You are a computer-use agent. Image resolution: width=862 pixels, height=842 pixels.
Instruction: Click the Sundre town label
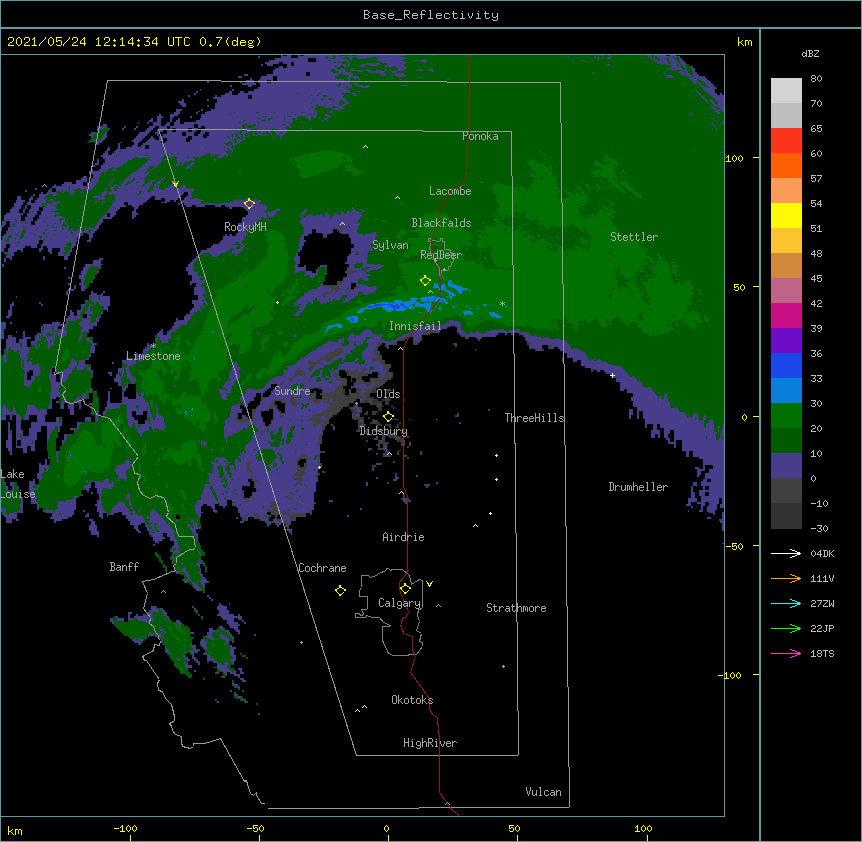292,391
